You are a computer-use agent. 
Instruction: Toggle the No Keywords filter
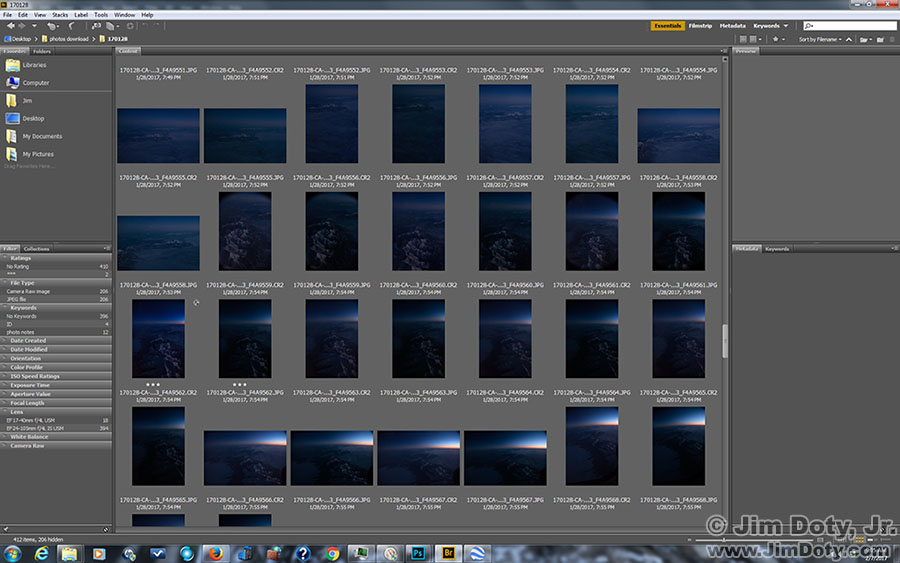pyautogui.click(x=56, y=316)
